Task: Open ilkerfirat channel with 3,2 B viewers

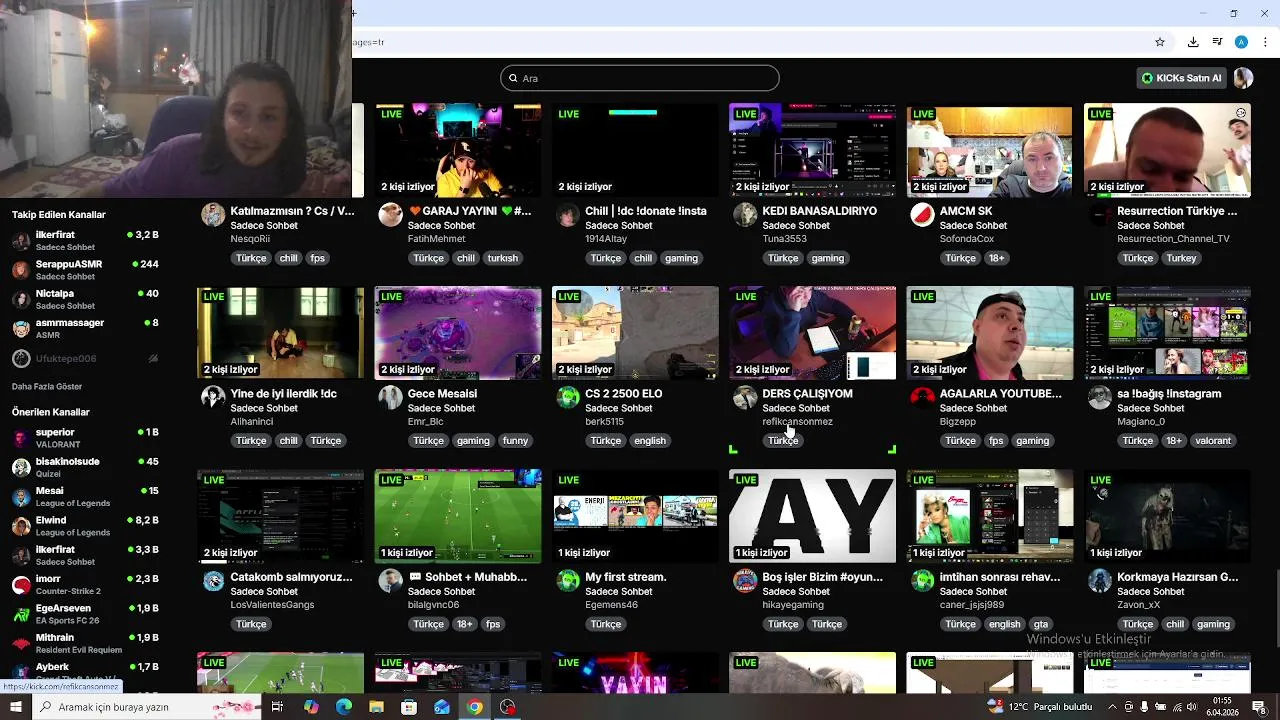Action: pos(85,240)
